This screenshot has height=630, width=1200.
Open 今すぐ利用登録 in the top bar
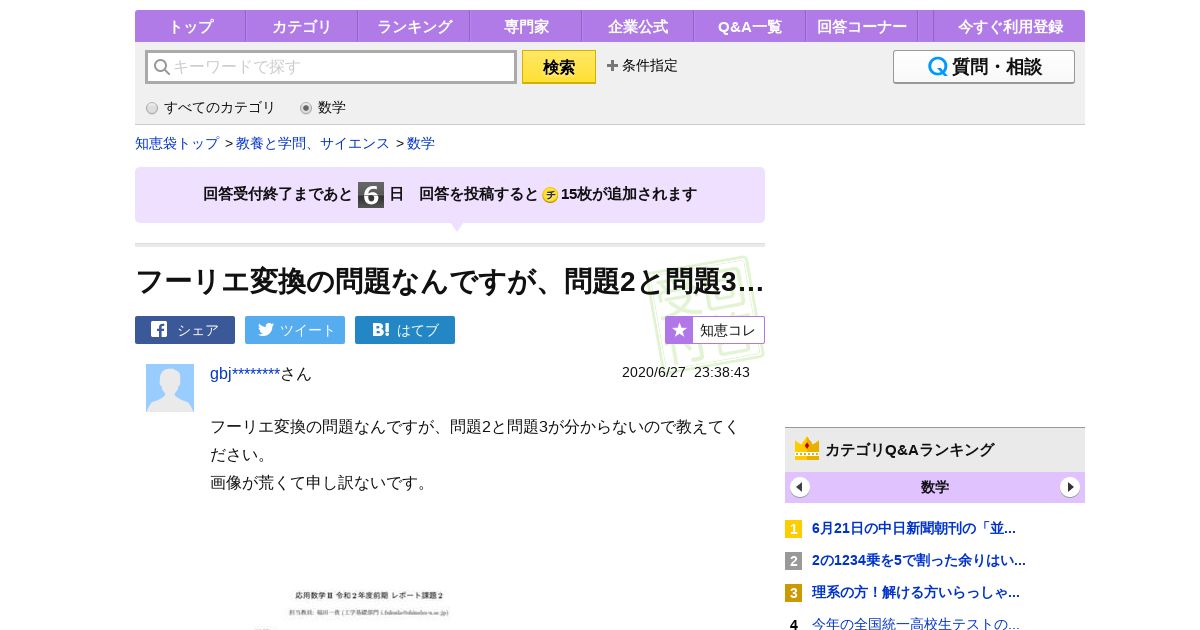[x=1008, y=26]
